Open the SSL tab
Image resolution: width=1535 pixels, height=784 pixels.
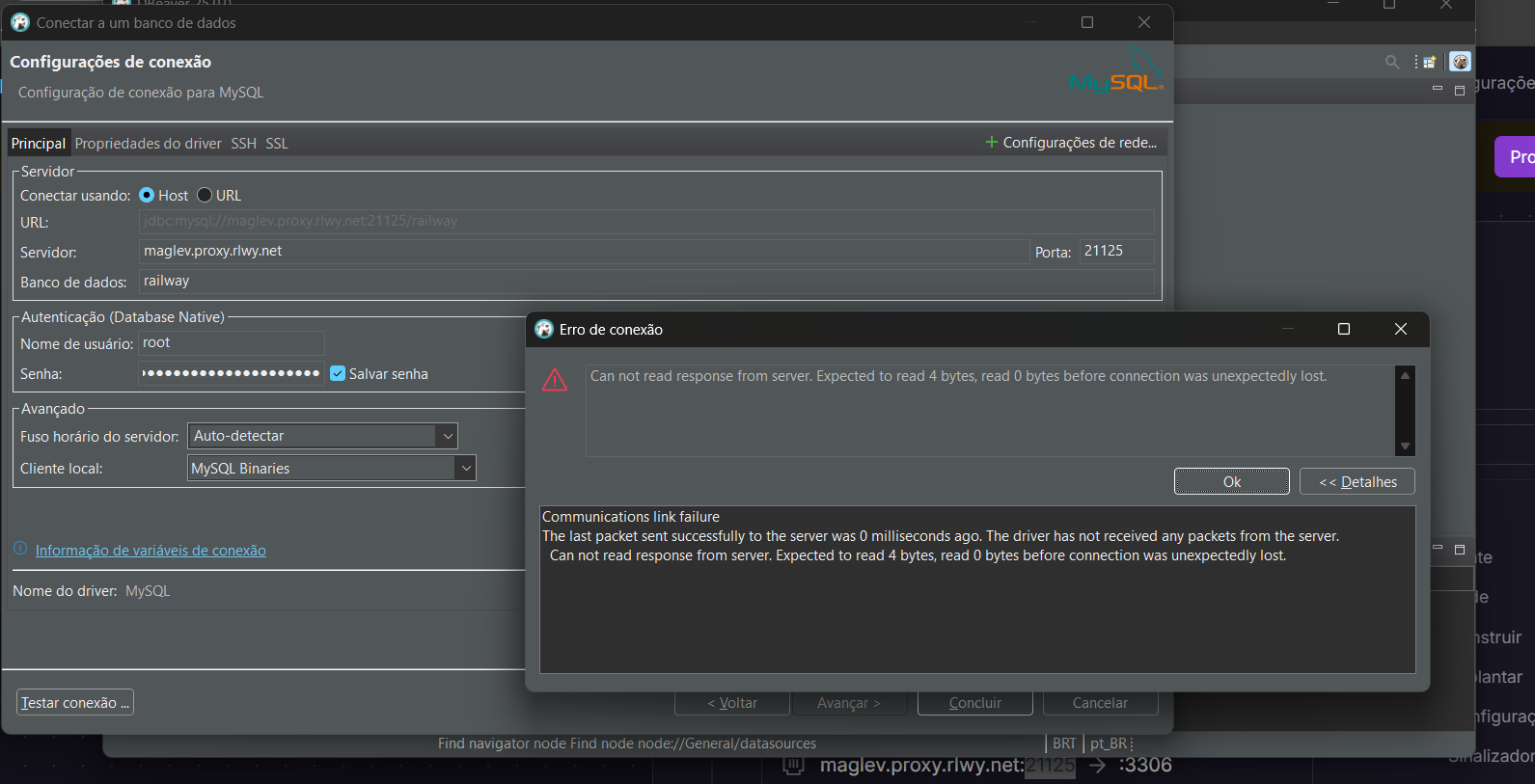[277, 143]
